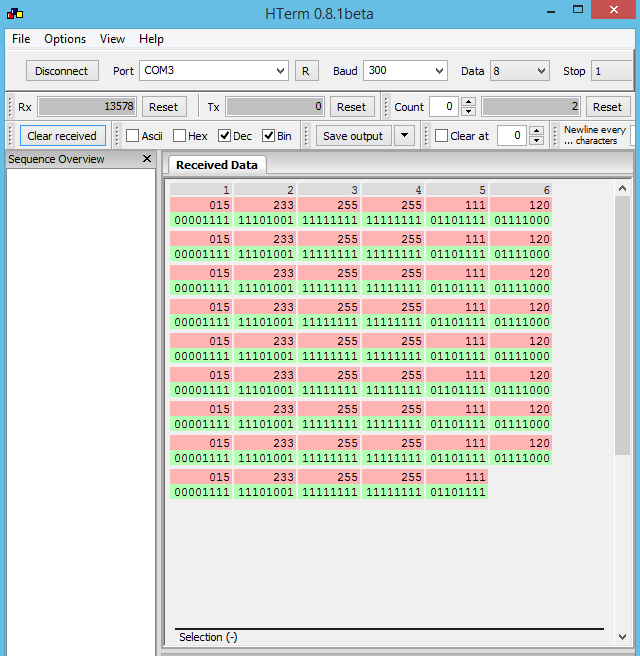
Task: Select the first row binary 11101001
Action: click(265, 220)
